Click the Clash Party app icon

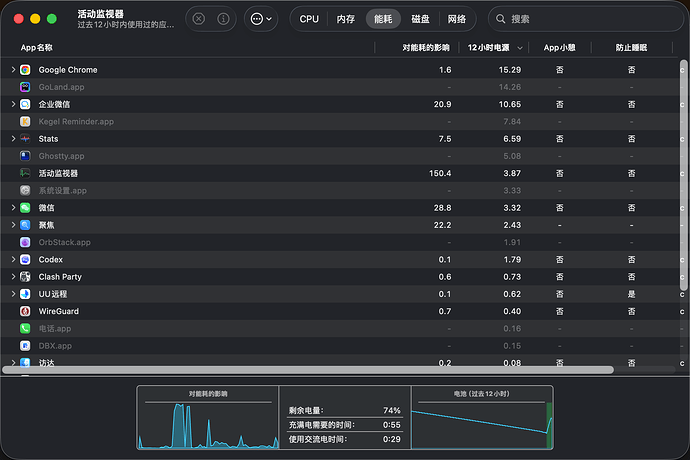click(25, 276)
